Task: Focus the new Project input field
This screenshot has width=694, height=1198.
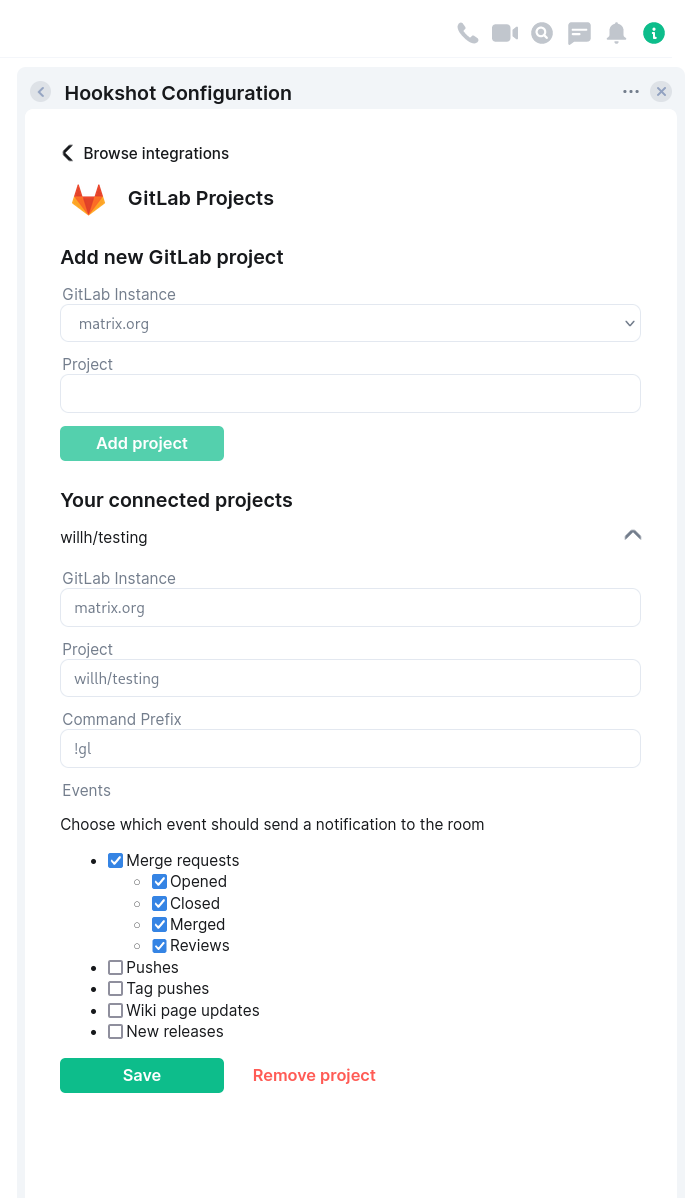Action: click(350, 393)
